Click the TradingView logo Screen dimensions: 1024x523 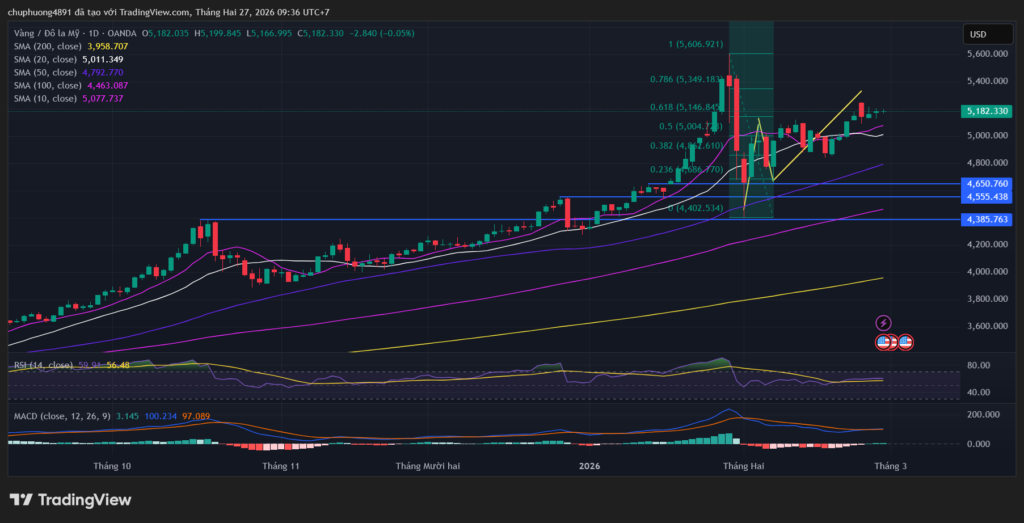[x=70, y=500]
